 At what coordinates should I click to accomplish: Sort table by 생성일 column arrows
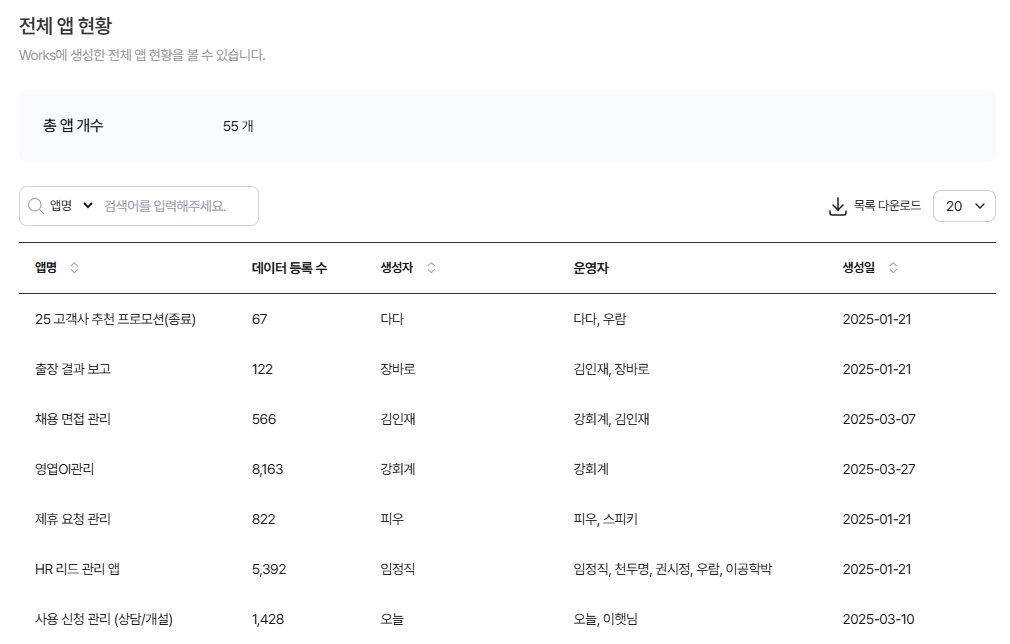[893, 268]
